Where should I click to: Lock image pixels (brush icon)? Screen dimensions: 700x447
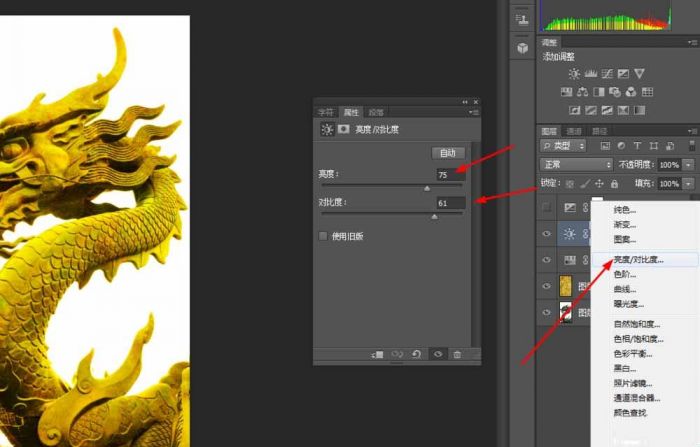(x=585, y=184)
